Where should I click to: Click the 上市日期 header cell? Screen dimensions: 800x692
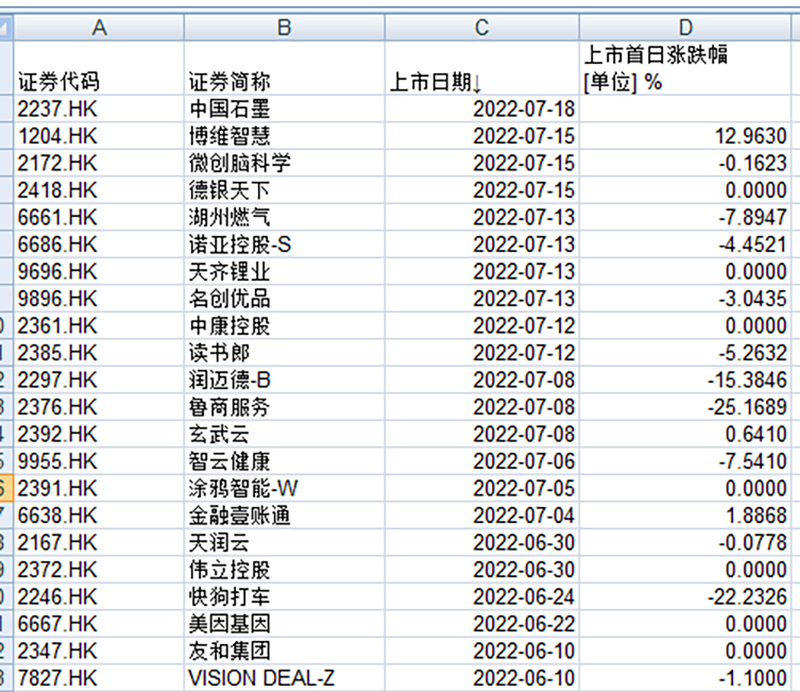(x=482, y=68)
